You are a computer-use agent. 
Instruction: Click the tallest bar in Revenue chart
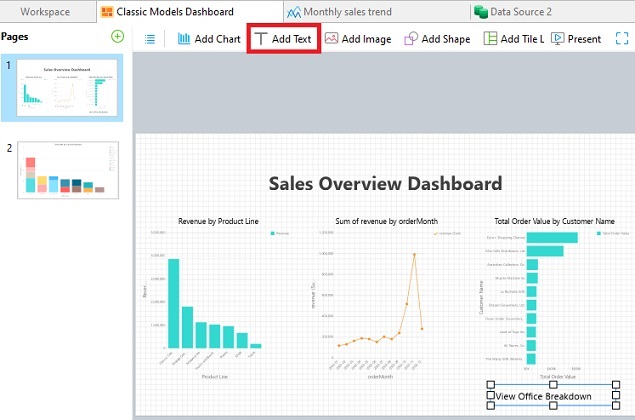coord(174,303)
